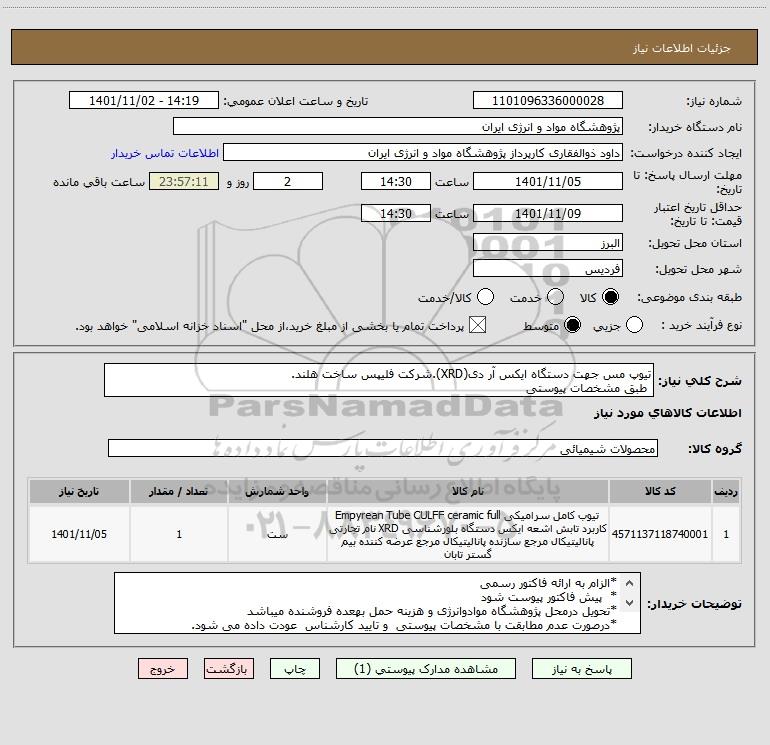This screenshot has width=770, height=745.
Task: Select the کالا/خدمت radio button
Action: click(486, 297)
